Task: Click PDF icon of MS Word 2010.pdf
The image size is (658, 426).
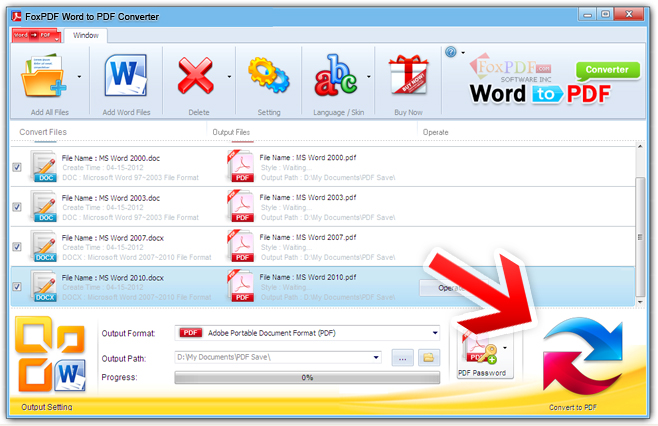Action: coord(241,286)
